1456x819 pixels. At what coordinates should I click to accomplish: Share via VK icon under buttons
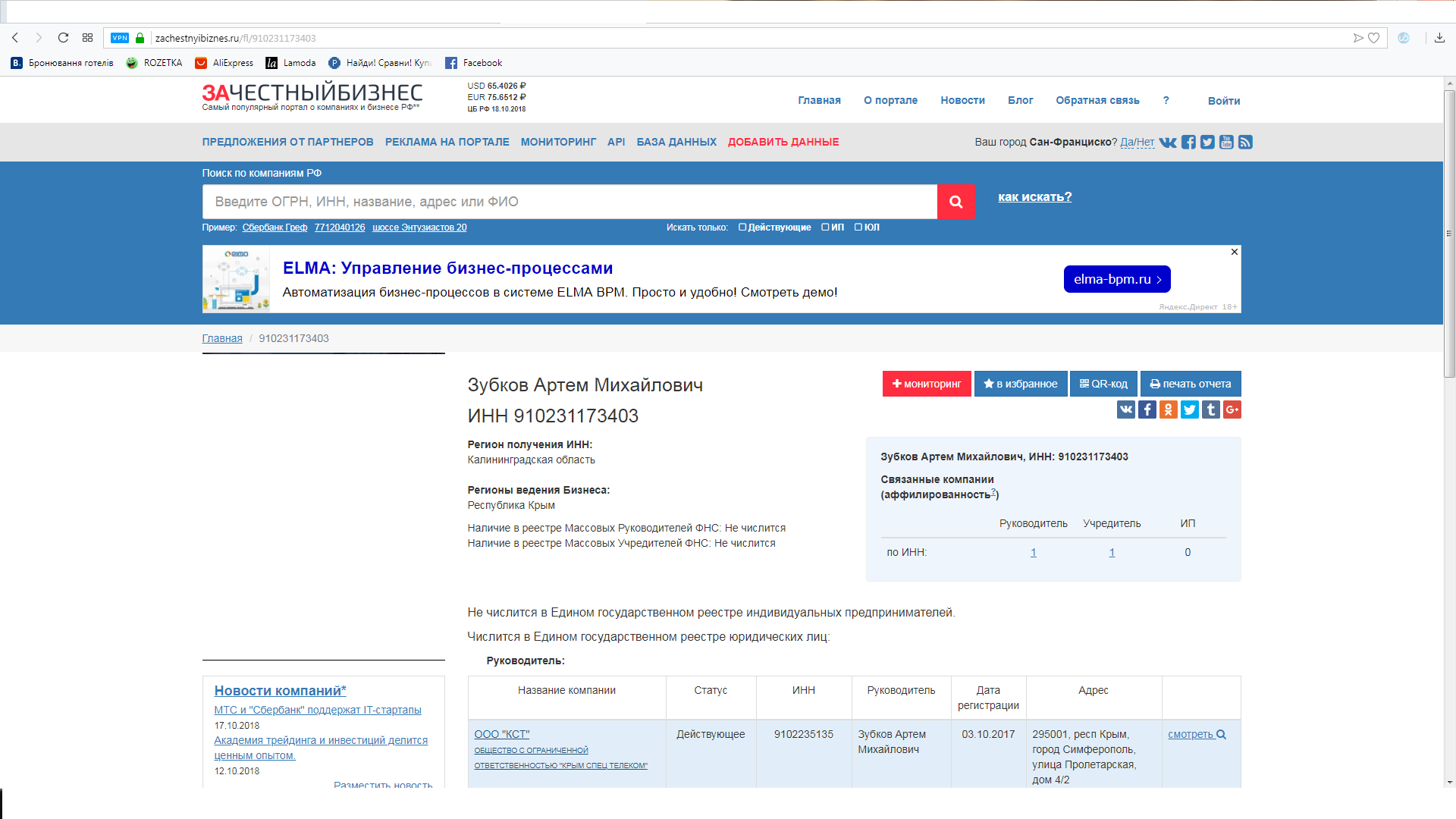pos(1126,409)
